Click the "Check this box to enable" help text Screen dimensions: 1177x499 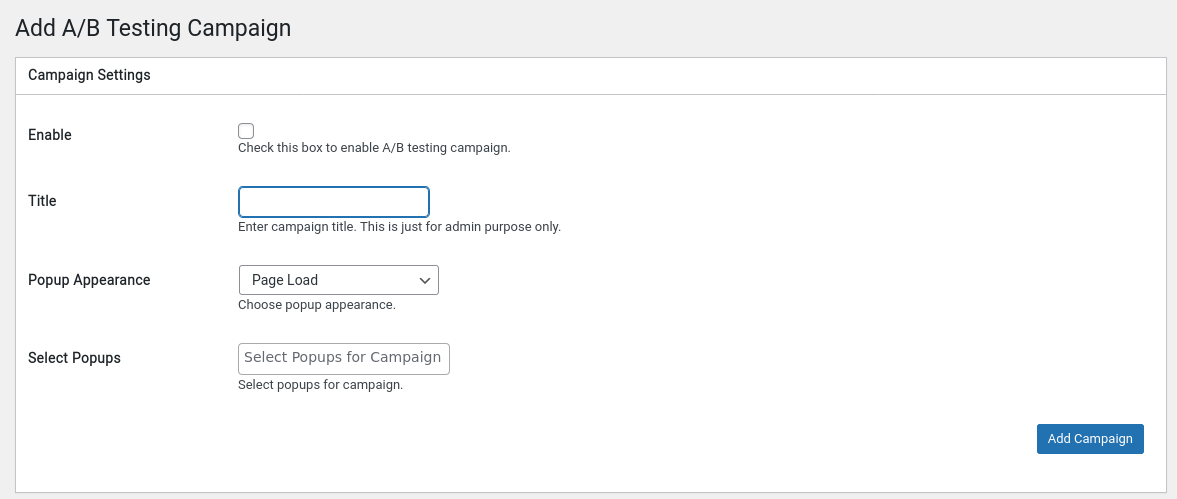tap(308, 148)
